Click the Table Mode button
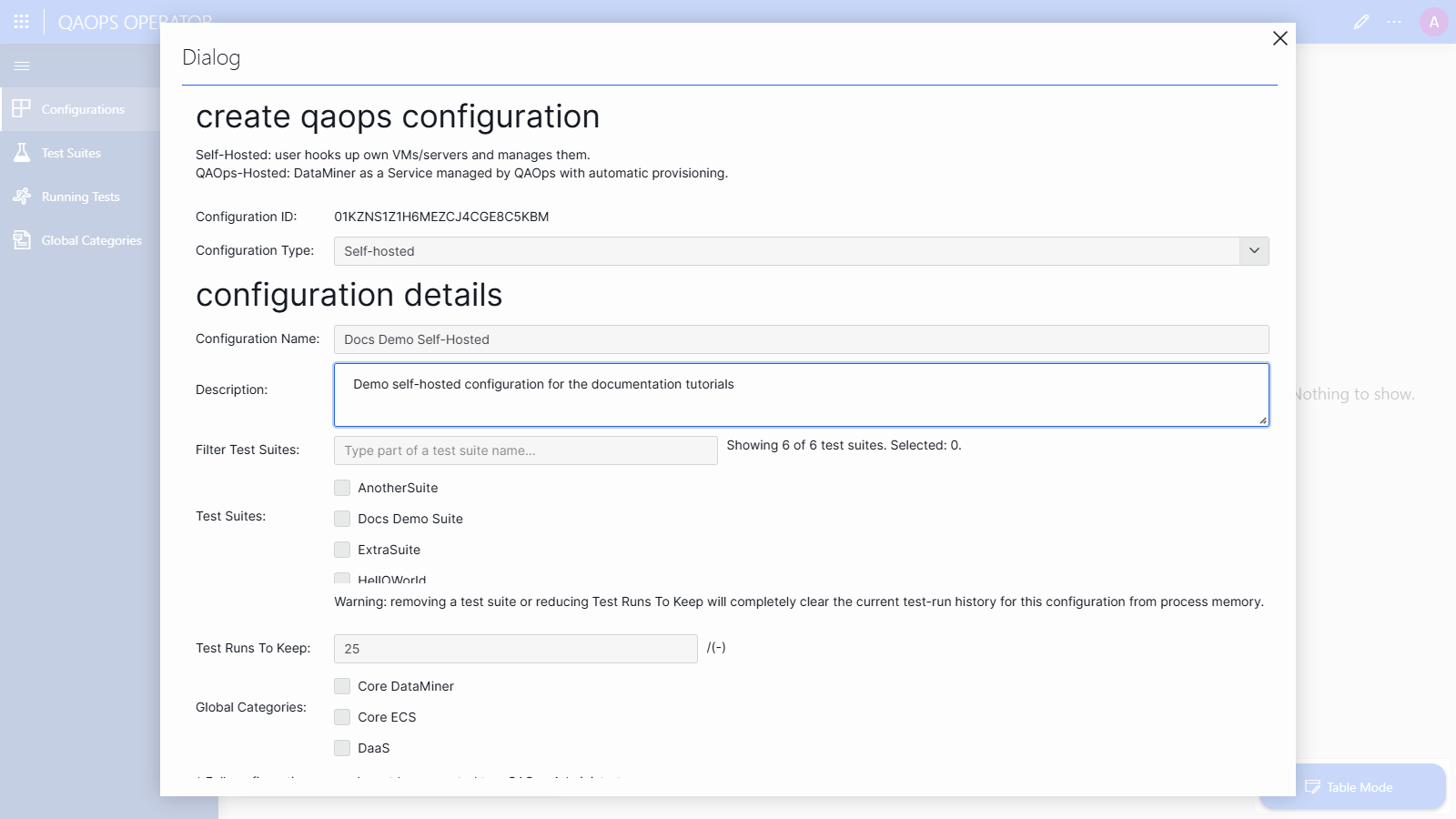This screenshot has width=1456, height=819. 1352,787
